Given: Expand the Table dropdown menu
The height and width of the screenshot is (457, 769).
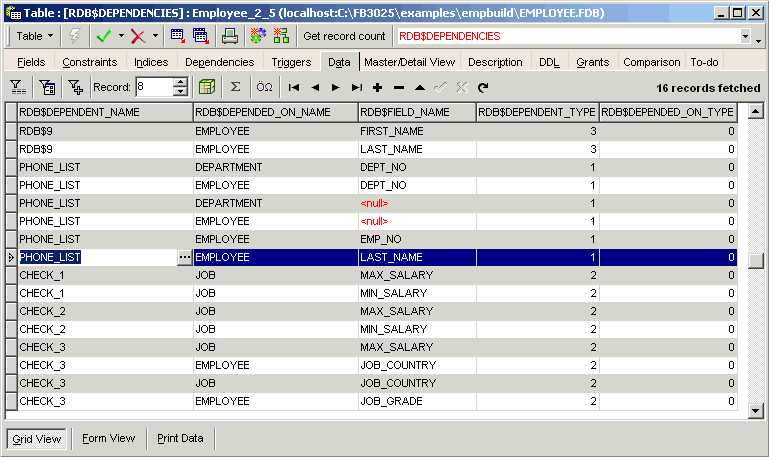Looking at the screenshot, I should tap(34, 36).
